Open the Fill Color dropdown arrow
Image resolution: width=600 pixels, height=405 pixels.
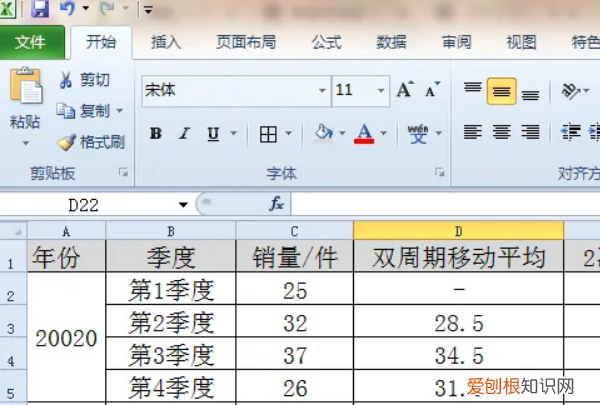[x=342, y=134]
